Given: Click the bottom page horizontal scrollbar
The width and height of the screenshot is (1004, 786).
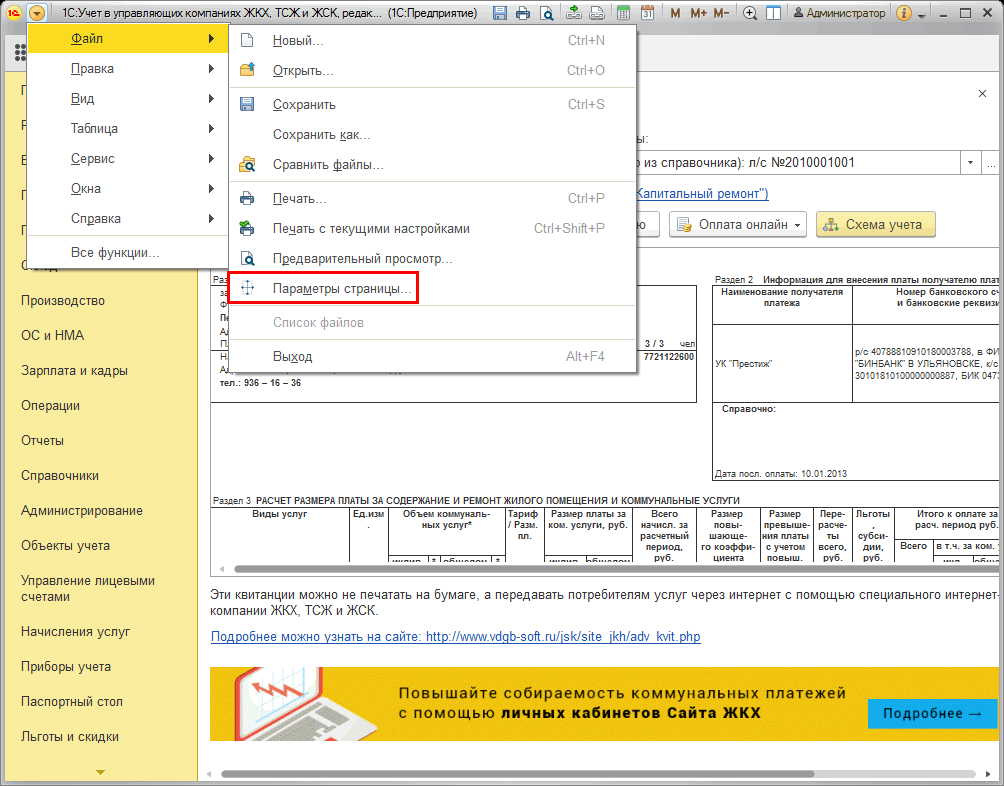Looking at the screenshot, I should point(517,774).
